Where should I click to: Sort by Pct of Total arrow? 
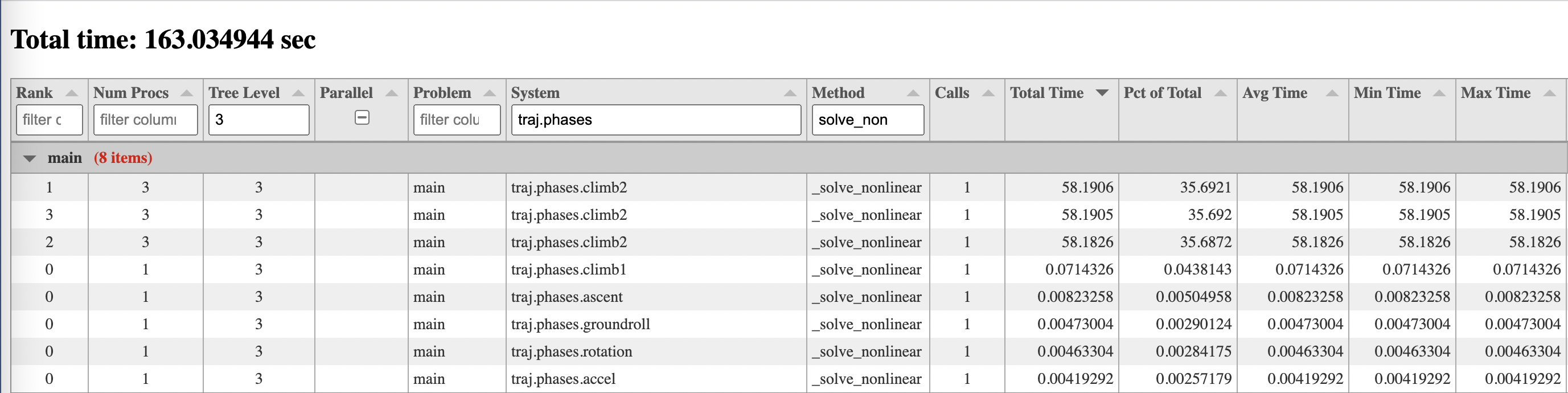1221,93
